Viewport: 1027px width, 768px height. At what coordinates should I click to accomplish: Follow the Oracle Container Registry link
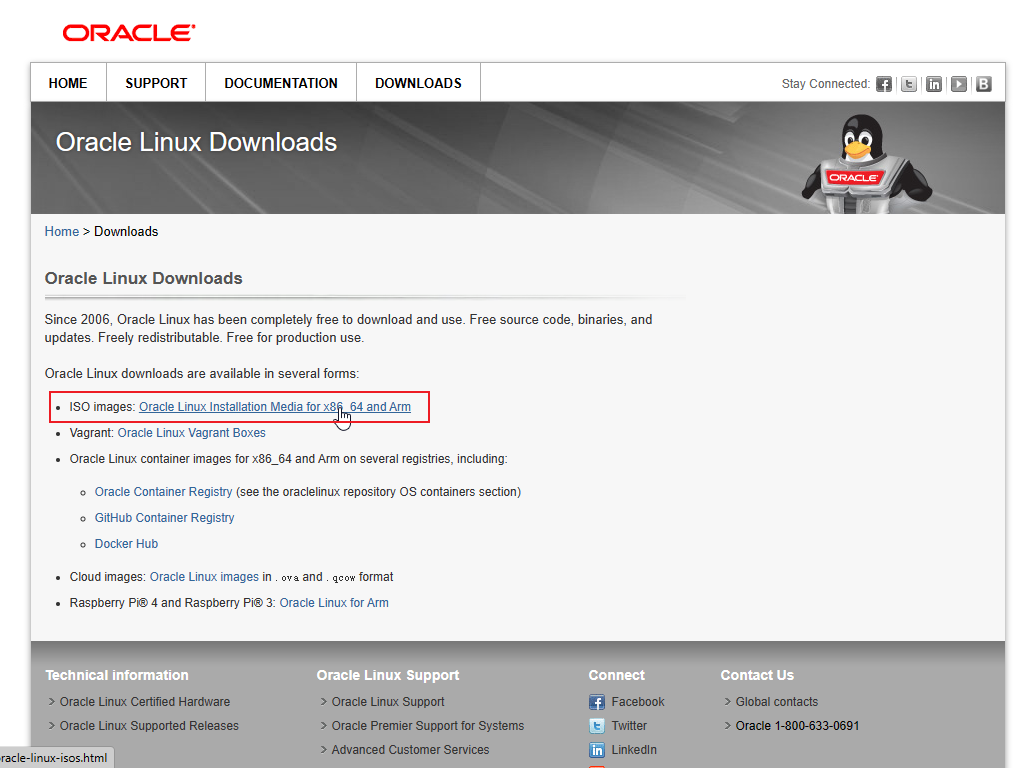coord(164,492)
